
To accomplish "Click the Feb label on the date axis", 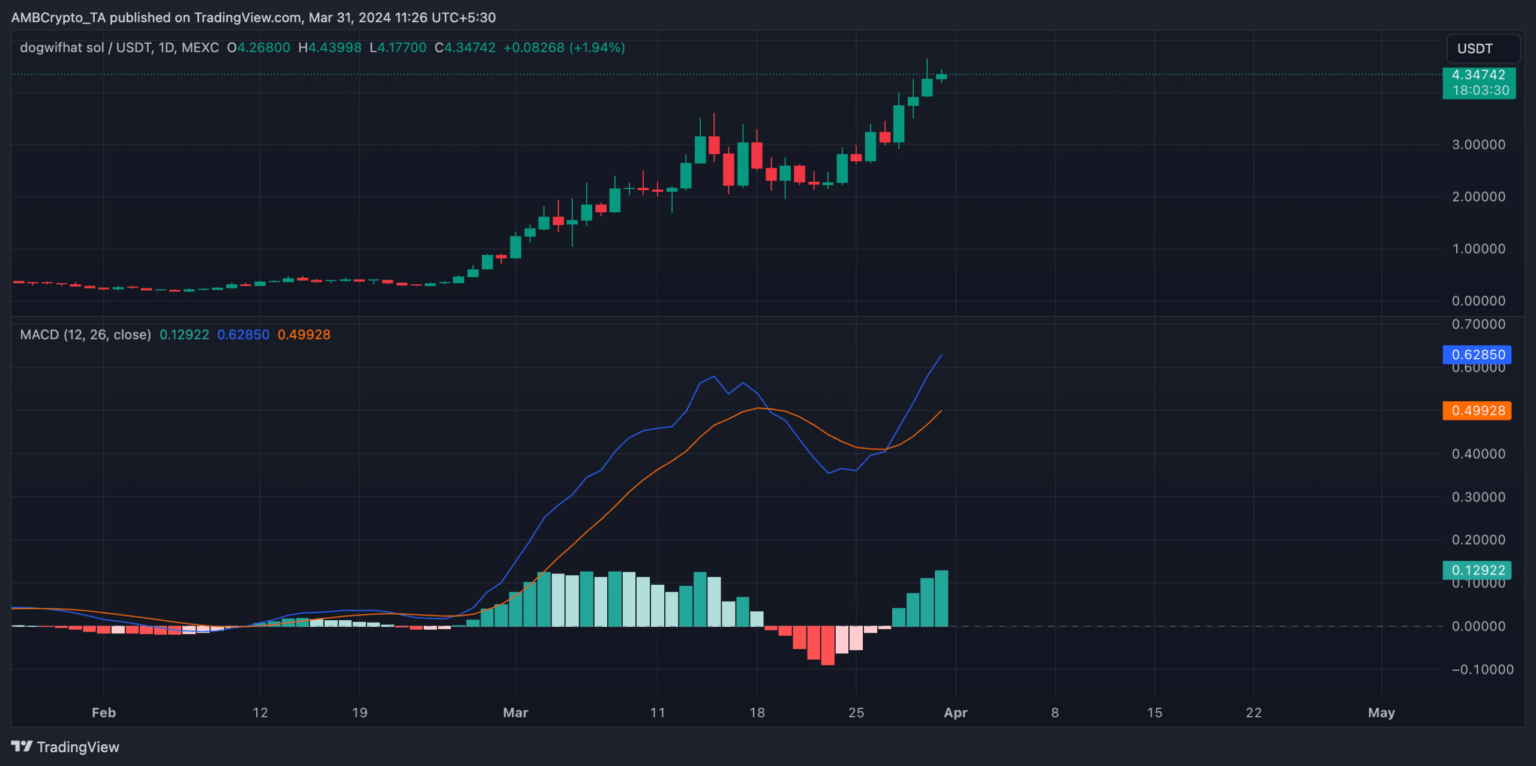I will tap(103, 713).
